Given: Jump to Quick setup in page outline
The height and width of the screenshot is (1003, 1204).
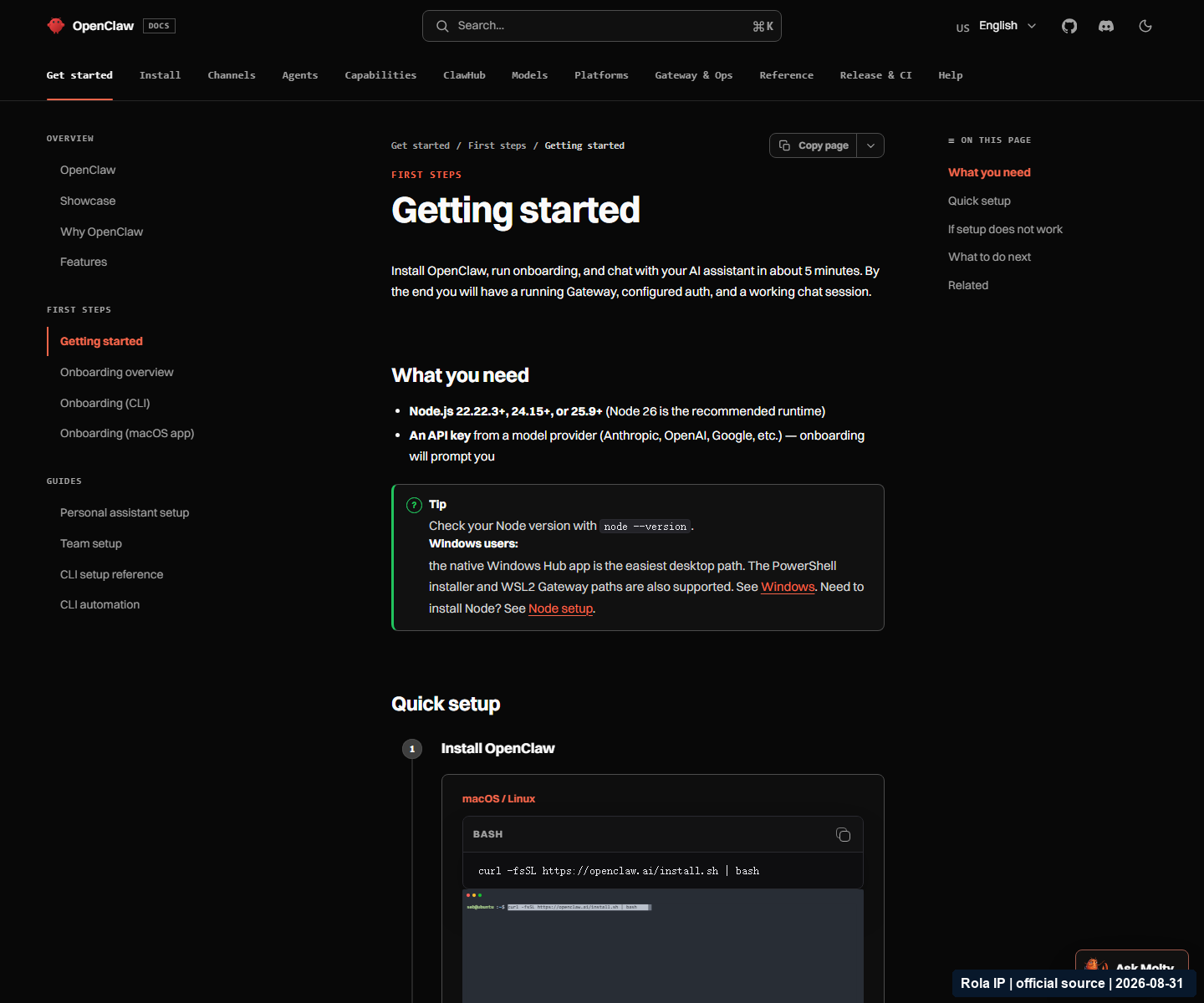Looking at the screenshot, I should coord(979,201).
